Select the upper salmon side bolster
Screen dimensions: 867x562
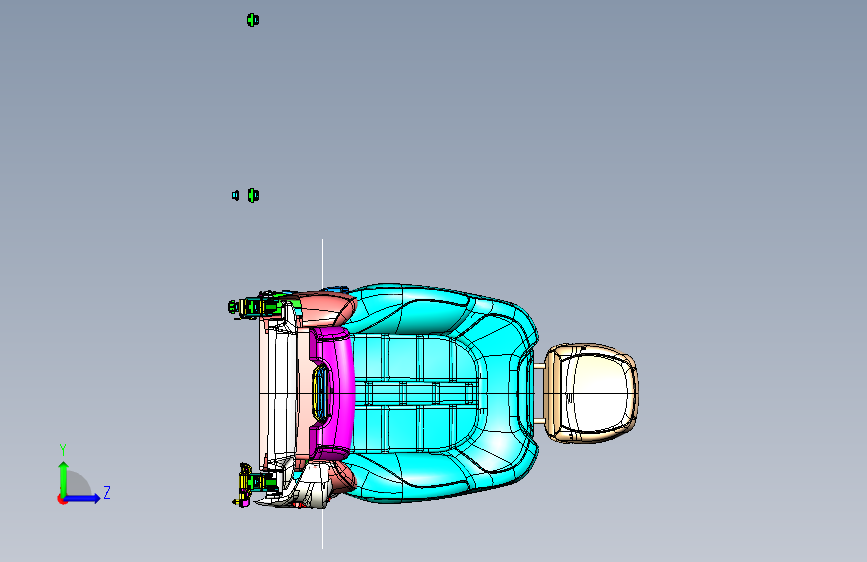(x=326, y=310)
